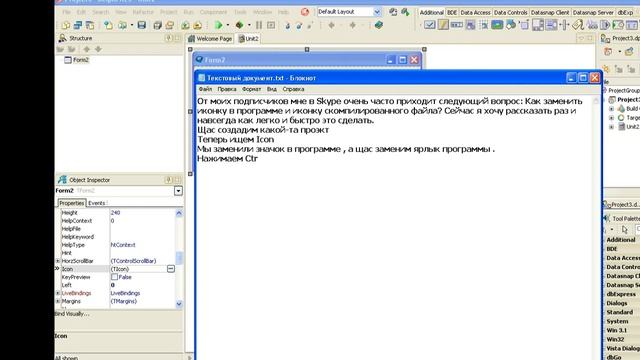
Task: Open the Run button dropdown arrow
Action: (x=228, y=25)
